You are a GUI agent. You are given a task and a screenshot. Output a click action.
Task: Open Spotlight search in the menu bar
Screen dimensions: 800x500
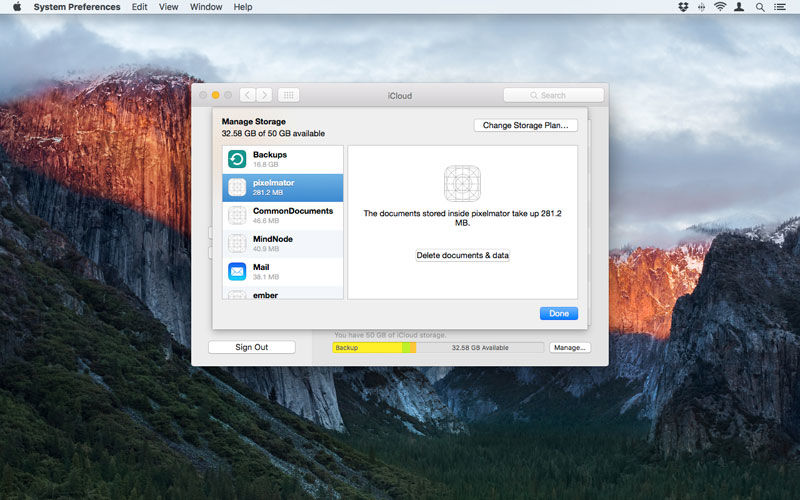tap(760, 7)
